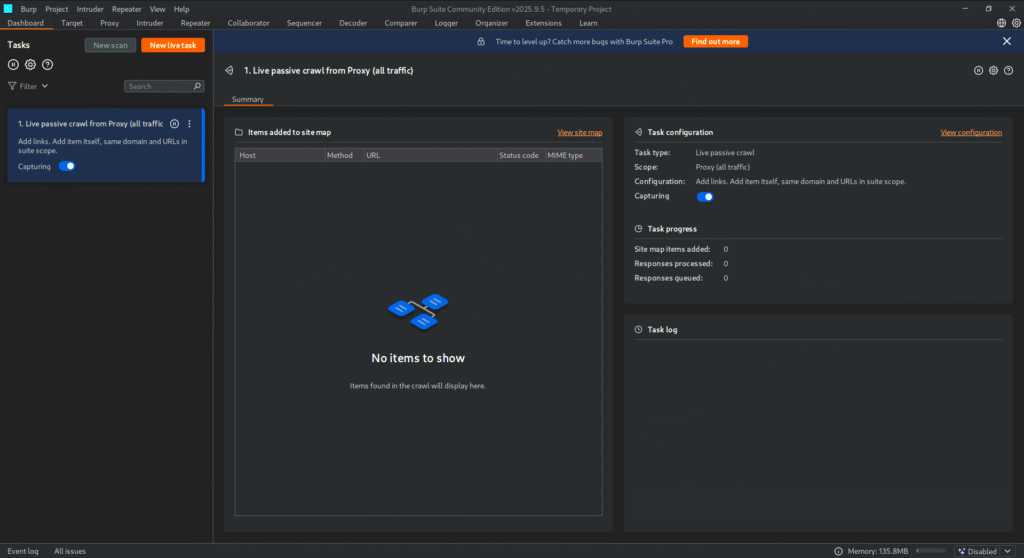The image size is (1024, 558).
Task: Switch to the Organizer tab
Action: point(492,23)
